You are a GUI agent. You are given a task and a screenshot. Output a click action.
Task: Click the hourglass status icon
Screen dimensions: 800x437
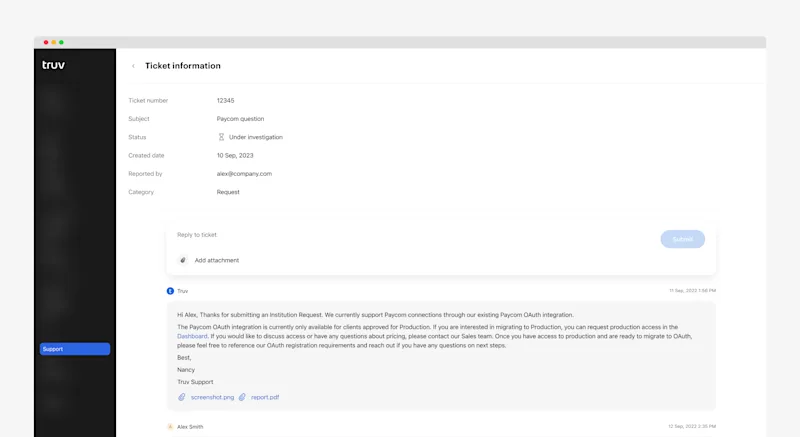click(221, 137)
